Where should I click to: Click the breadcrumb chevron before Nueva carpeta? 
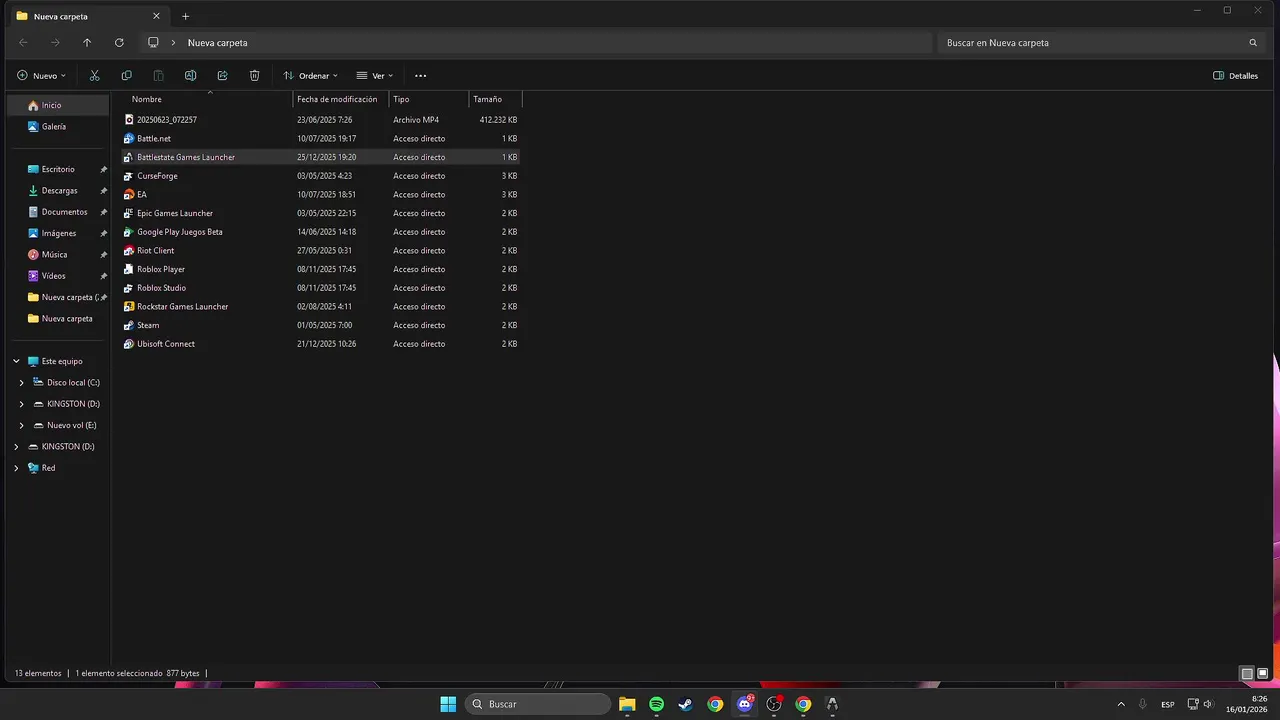click(174, 43)
